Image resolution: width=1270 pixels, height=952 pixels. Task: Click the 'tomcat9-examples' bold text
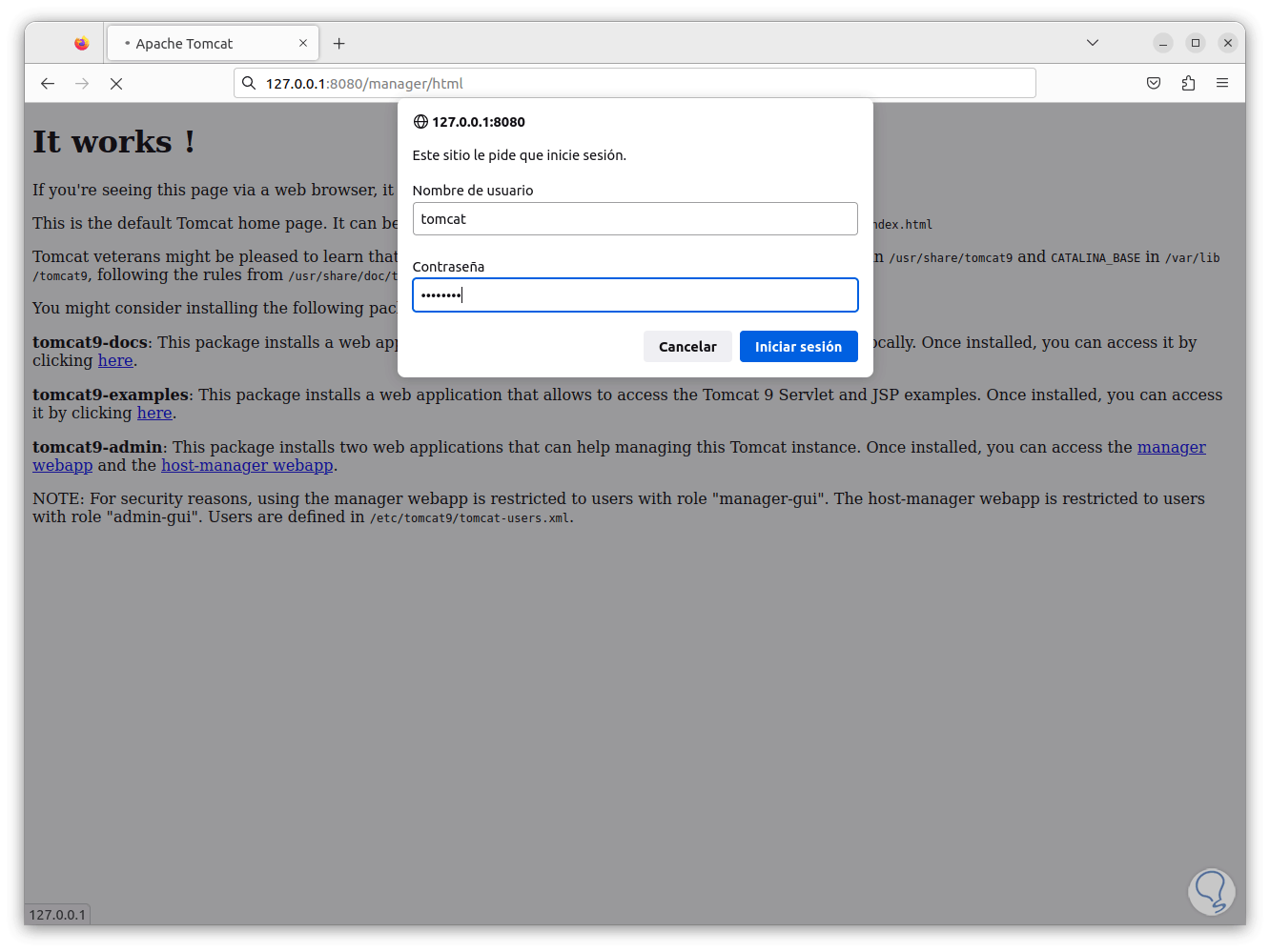(x=111, y=395)
